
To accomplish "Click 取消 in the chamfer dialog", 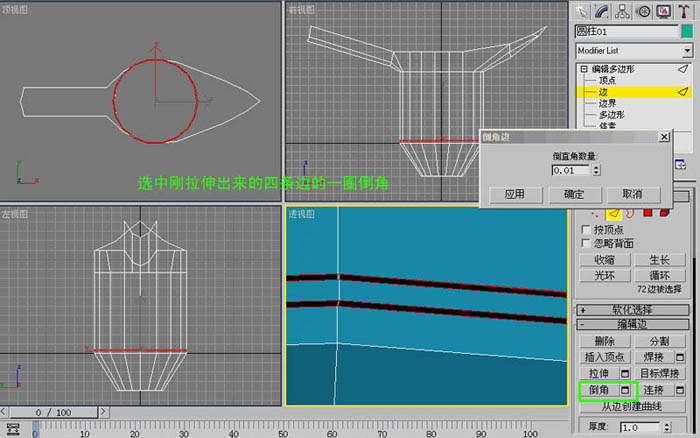I will (633, 194).
